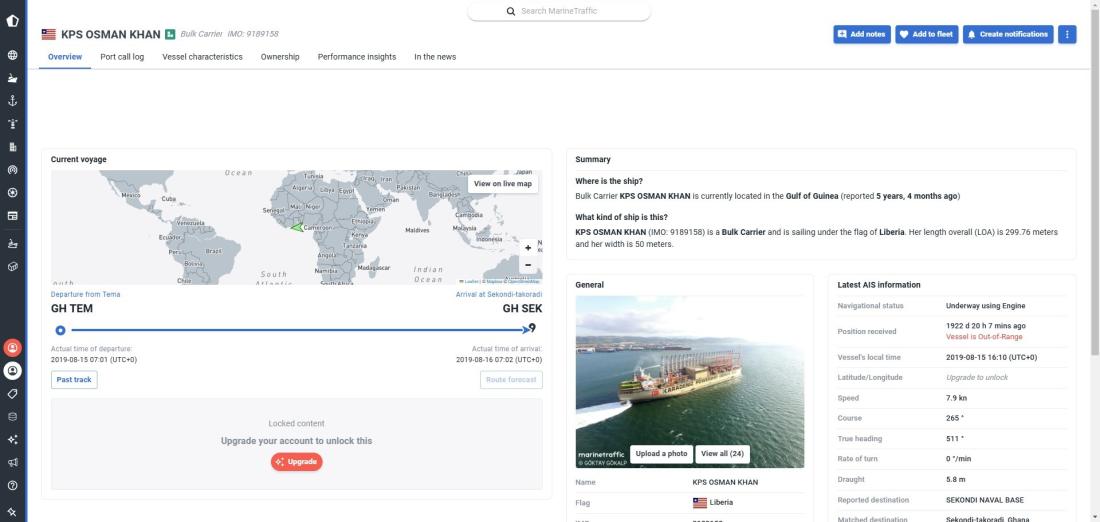Zoom out on the voyage map
The width and height of the screenshot is (1100, 522).
point(528,265)
